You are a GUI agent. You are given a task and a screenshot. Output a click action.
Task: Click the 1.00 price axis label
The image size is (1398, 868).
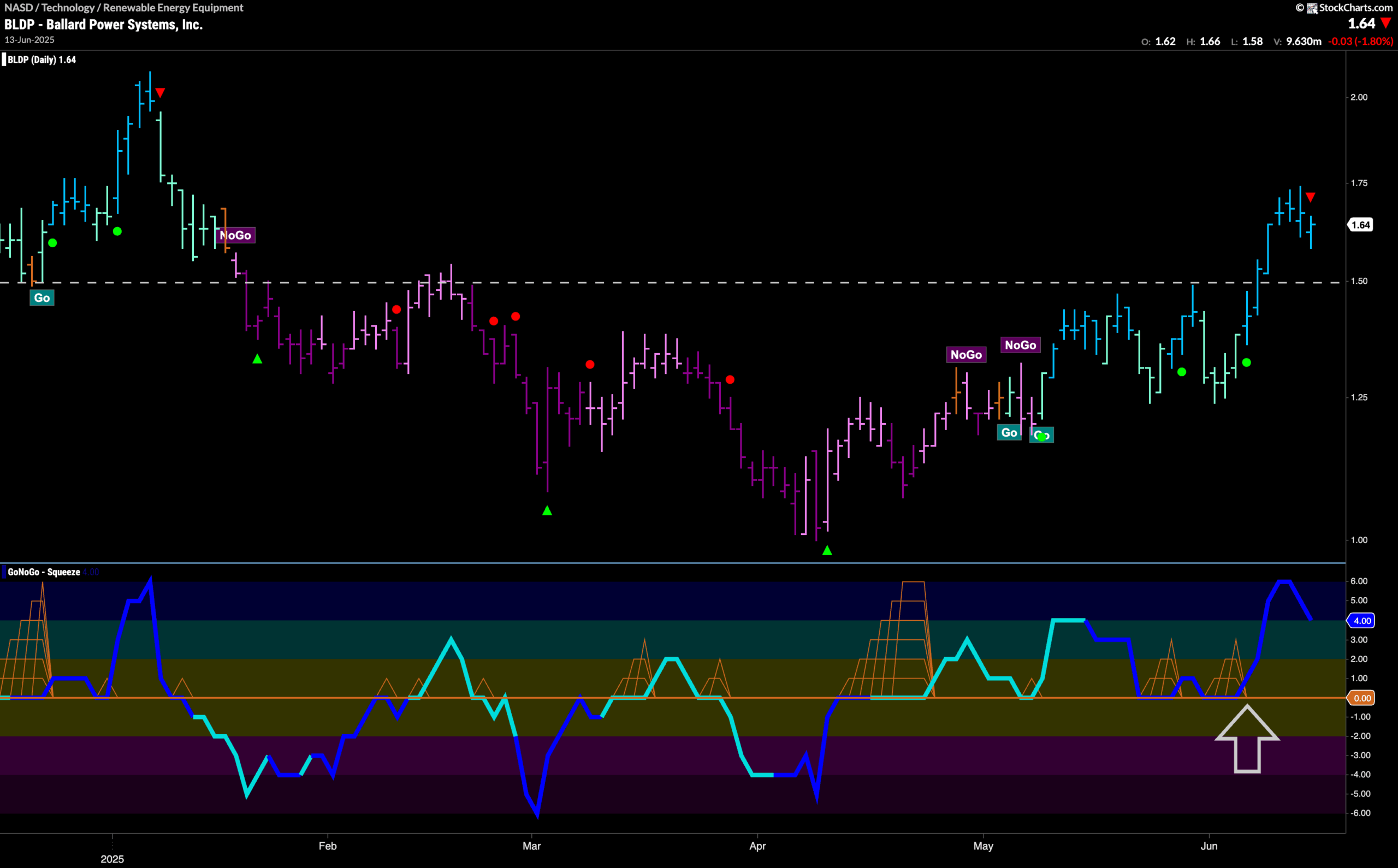tap(1359, 539)
